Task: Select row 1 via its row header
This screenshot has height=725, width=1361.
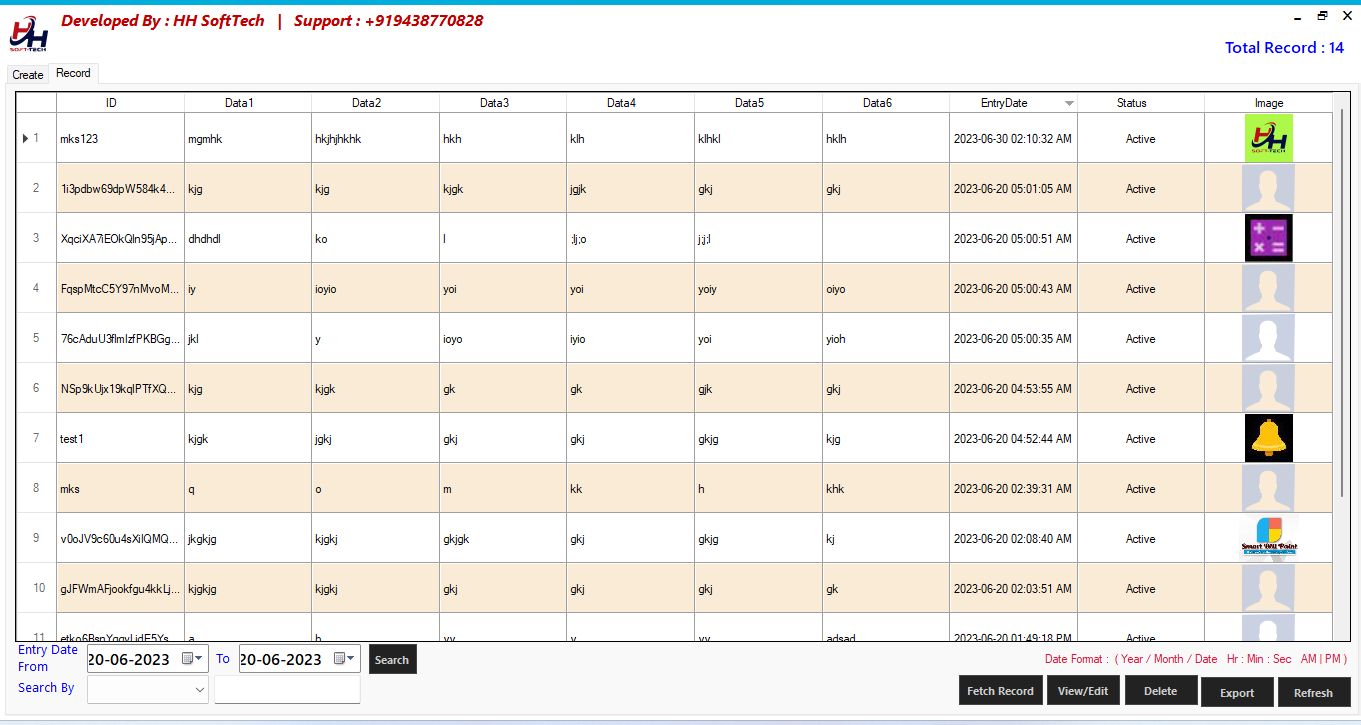Action: (36, 138)
